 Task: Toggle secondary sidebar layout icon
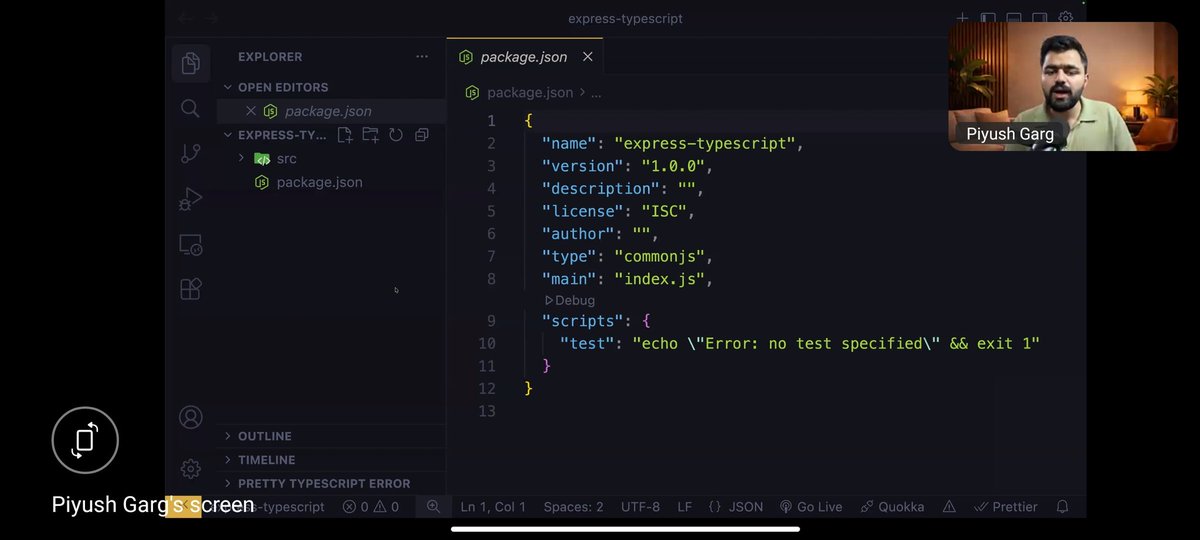1040,18
